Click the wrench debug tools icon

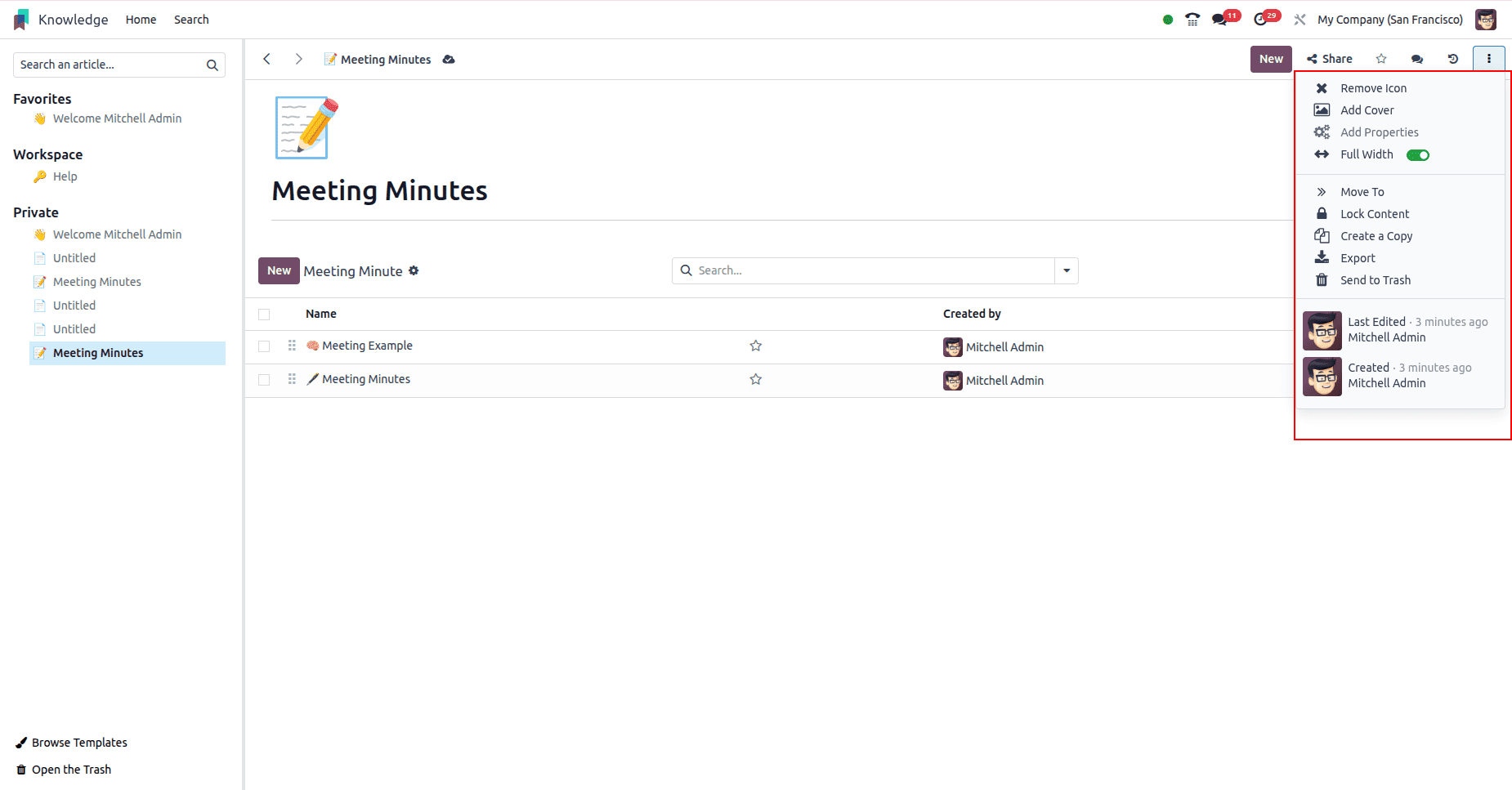1300,20
